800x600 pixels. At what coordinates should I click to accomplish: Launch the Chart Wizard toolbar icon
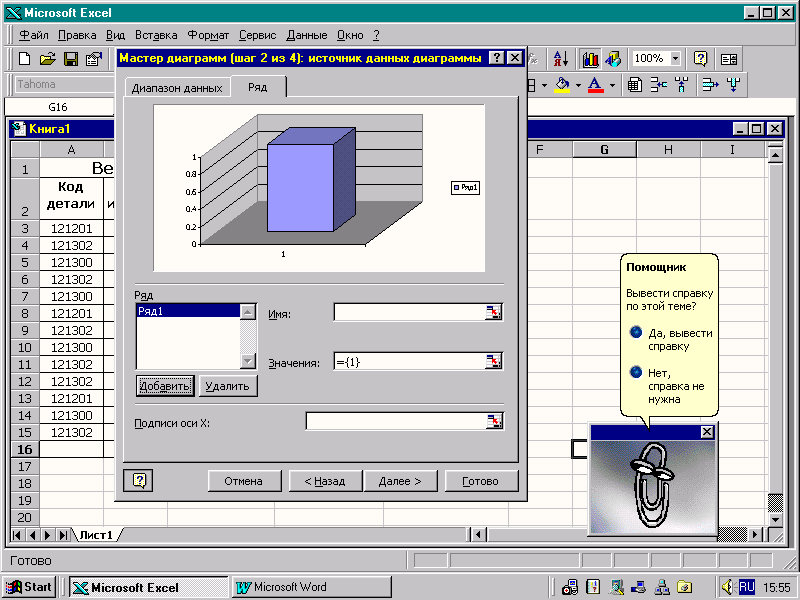(590, 59)
